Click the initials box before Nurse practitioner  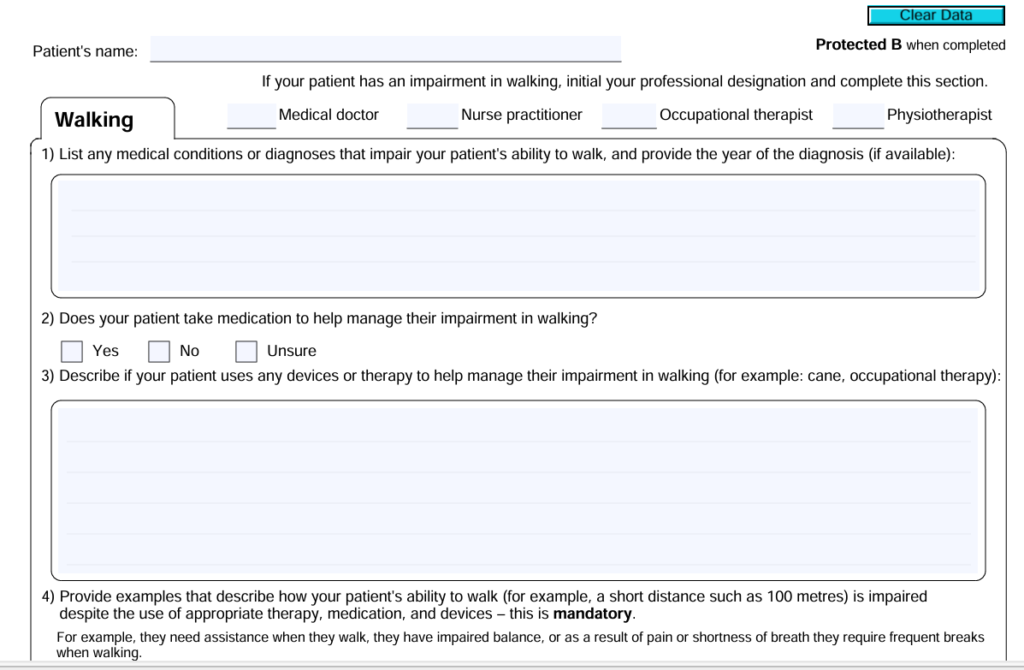pos(432,117)
